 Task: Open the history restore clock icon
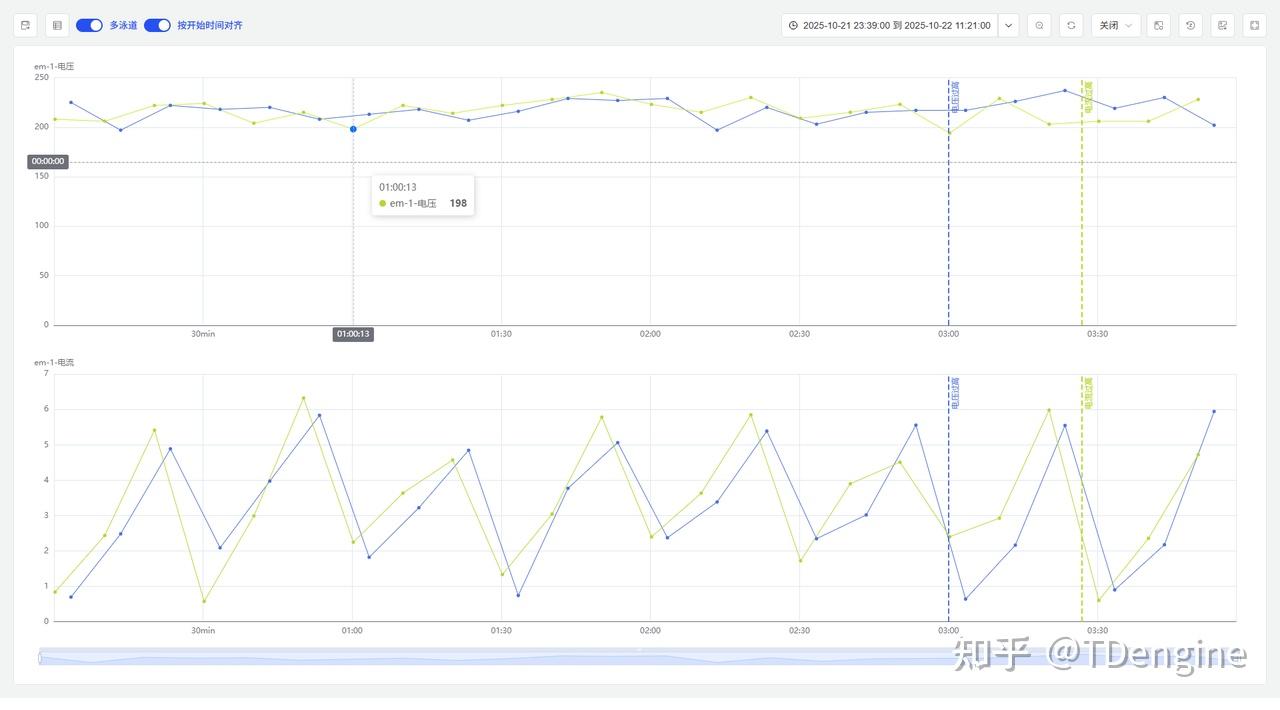pos(1190,25)
